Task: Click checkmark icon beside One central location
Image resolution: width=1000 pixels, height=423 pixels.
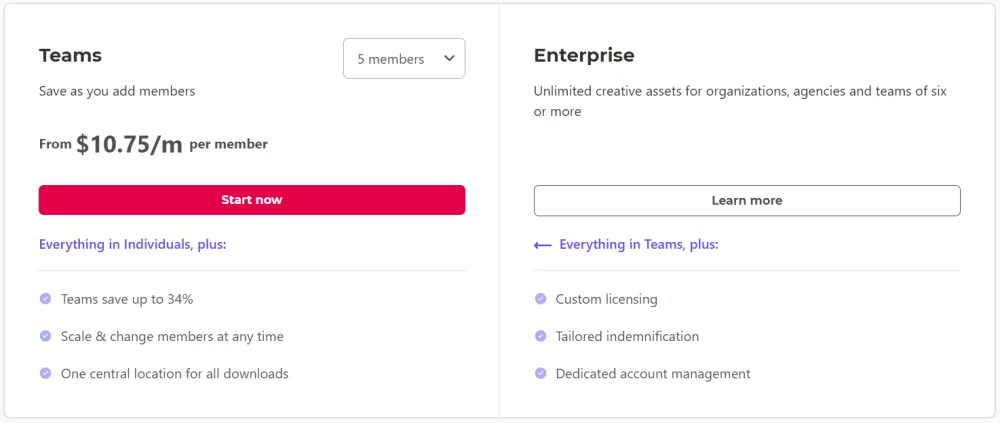Action: pos(45,373)
